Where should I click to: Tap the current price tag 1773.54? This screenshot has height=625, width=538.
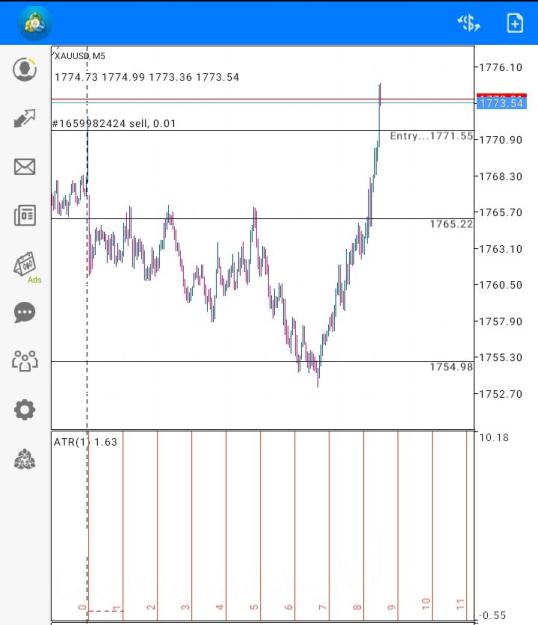pyautogui.click(x=501, y=103)
